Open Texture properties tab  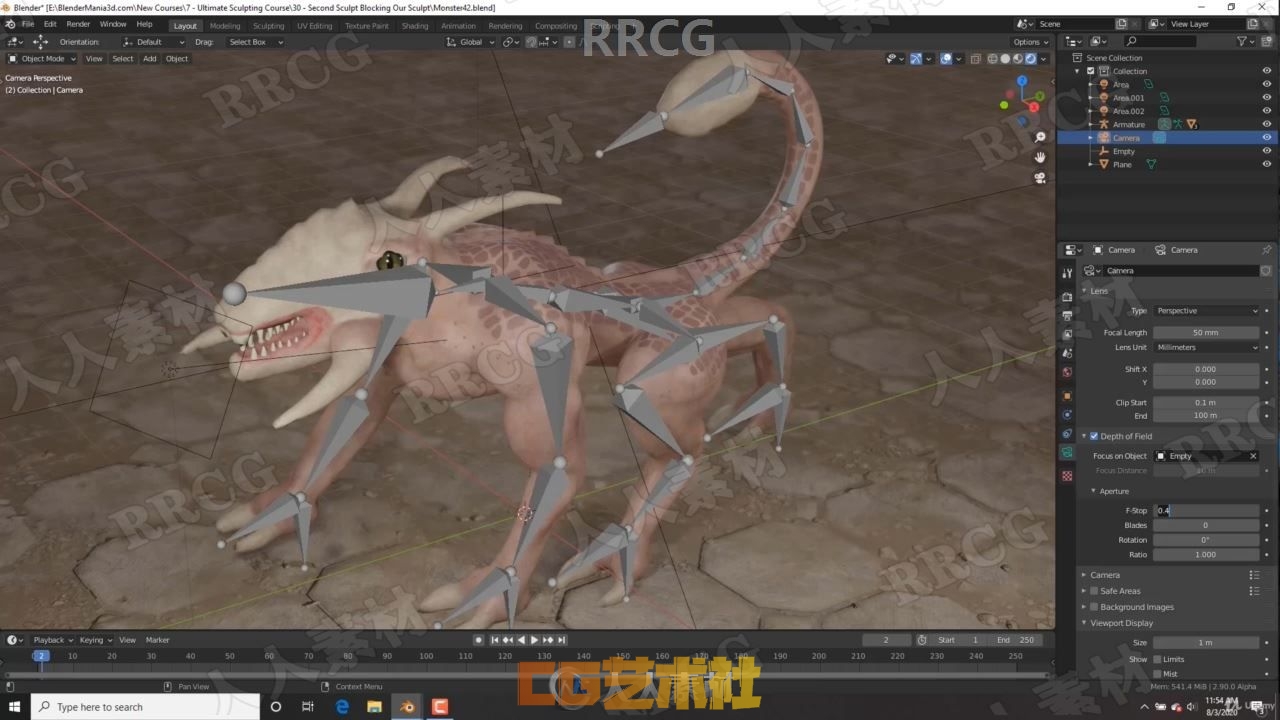(x=1067, y=475)
